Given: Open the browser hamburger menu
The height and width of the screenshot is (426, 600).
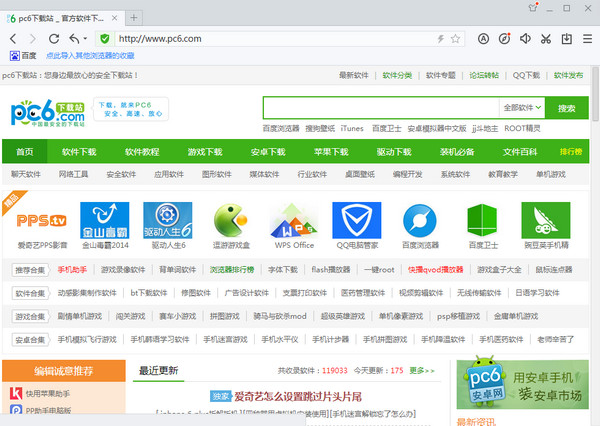Looking at the screenshot, I should (x=588, y=39).
